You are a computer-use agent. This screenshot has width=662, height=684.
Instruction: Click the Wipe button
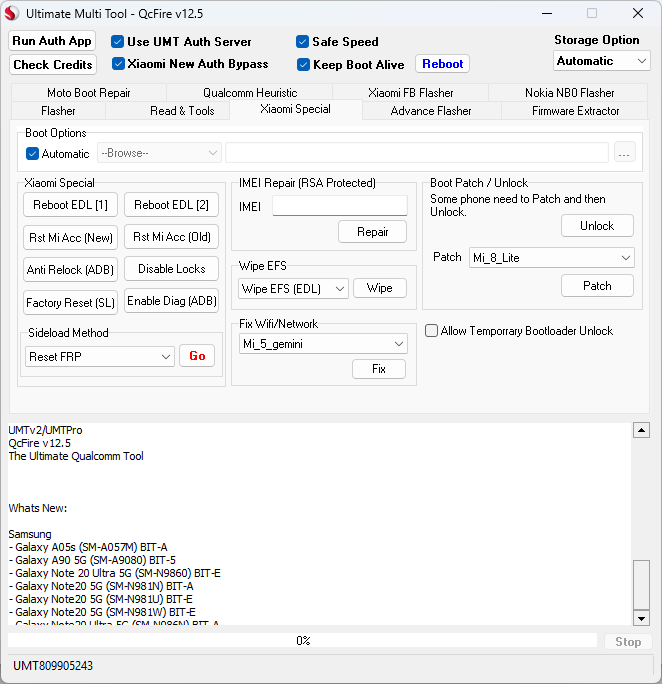[x=380, y=288]
